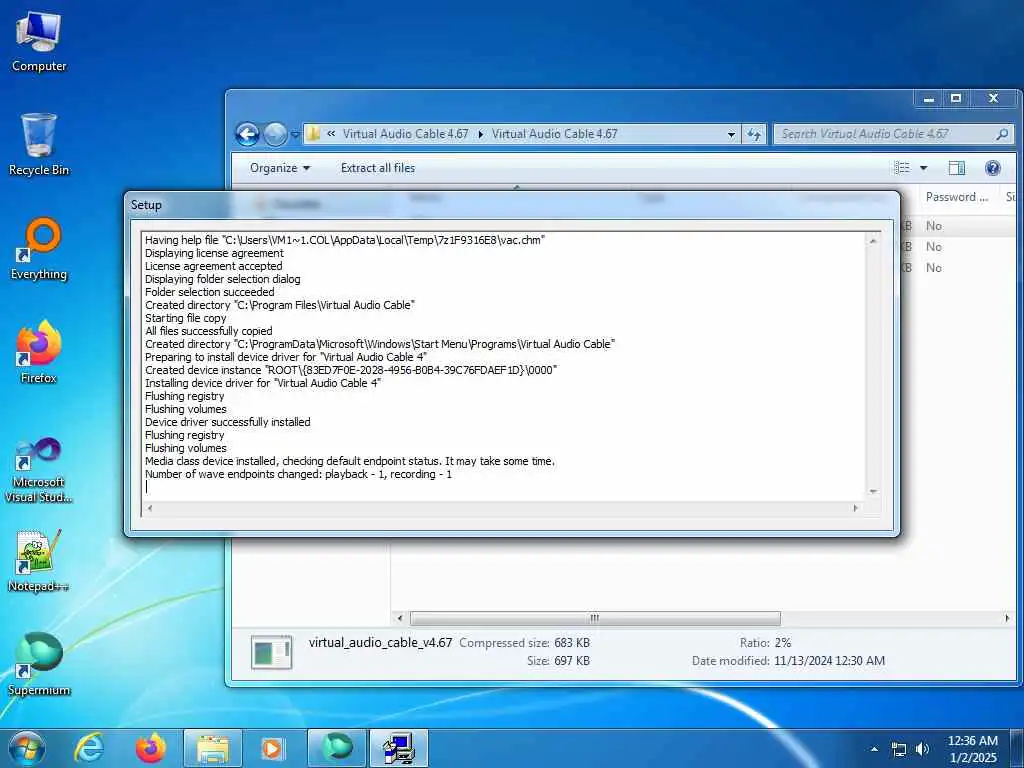Click log line "All files successfully copied"
The width and height of the screenshot is (1024, 768).
pyautogui.click(x=208, y=331)
